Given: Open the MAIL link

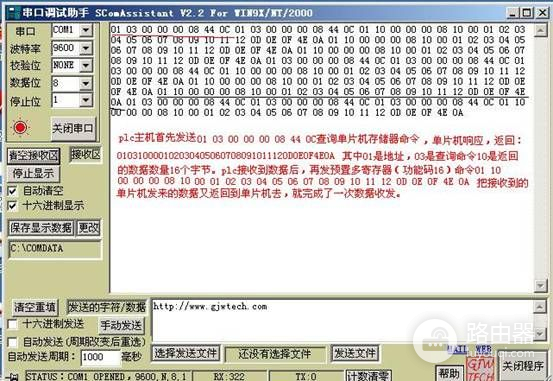Looking at the screenshot, I should [457, 350].
